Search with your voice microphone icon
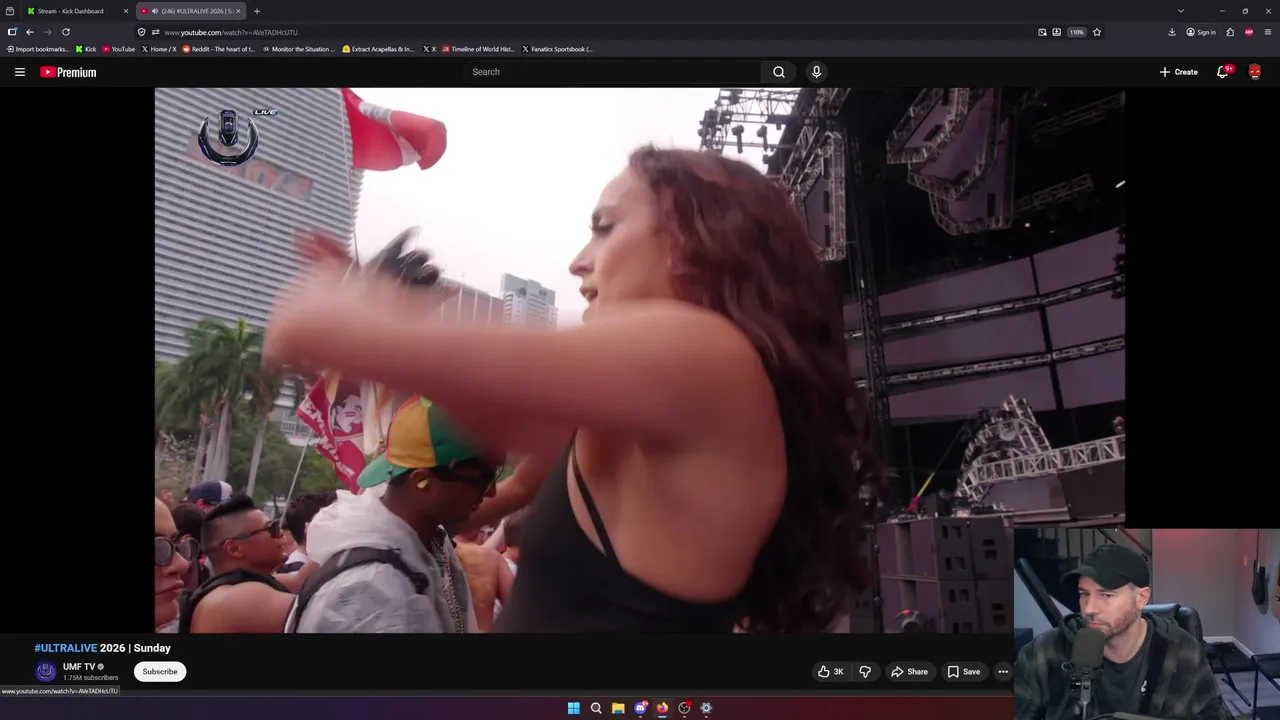The width and height of the screenshot is (1280, 720). 816,72
